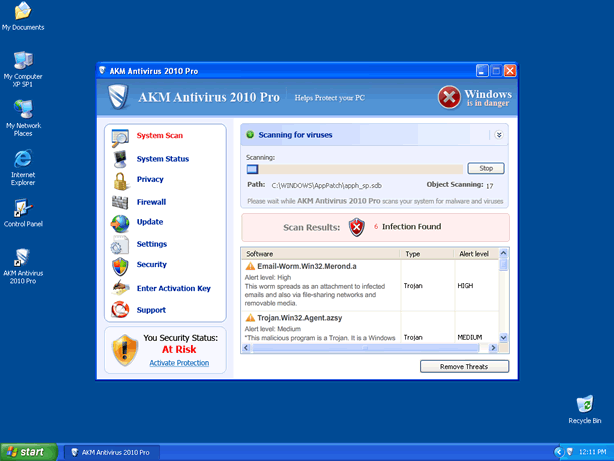Click the Security shield icon
Image resolution: width=614 pixels, height=461 pixels.
tap(120, 265)
